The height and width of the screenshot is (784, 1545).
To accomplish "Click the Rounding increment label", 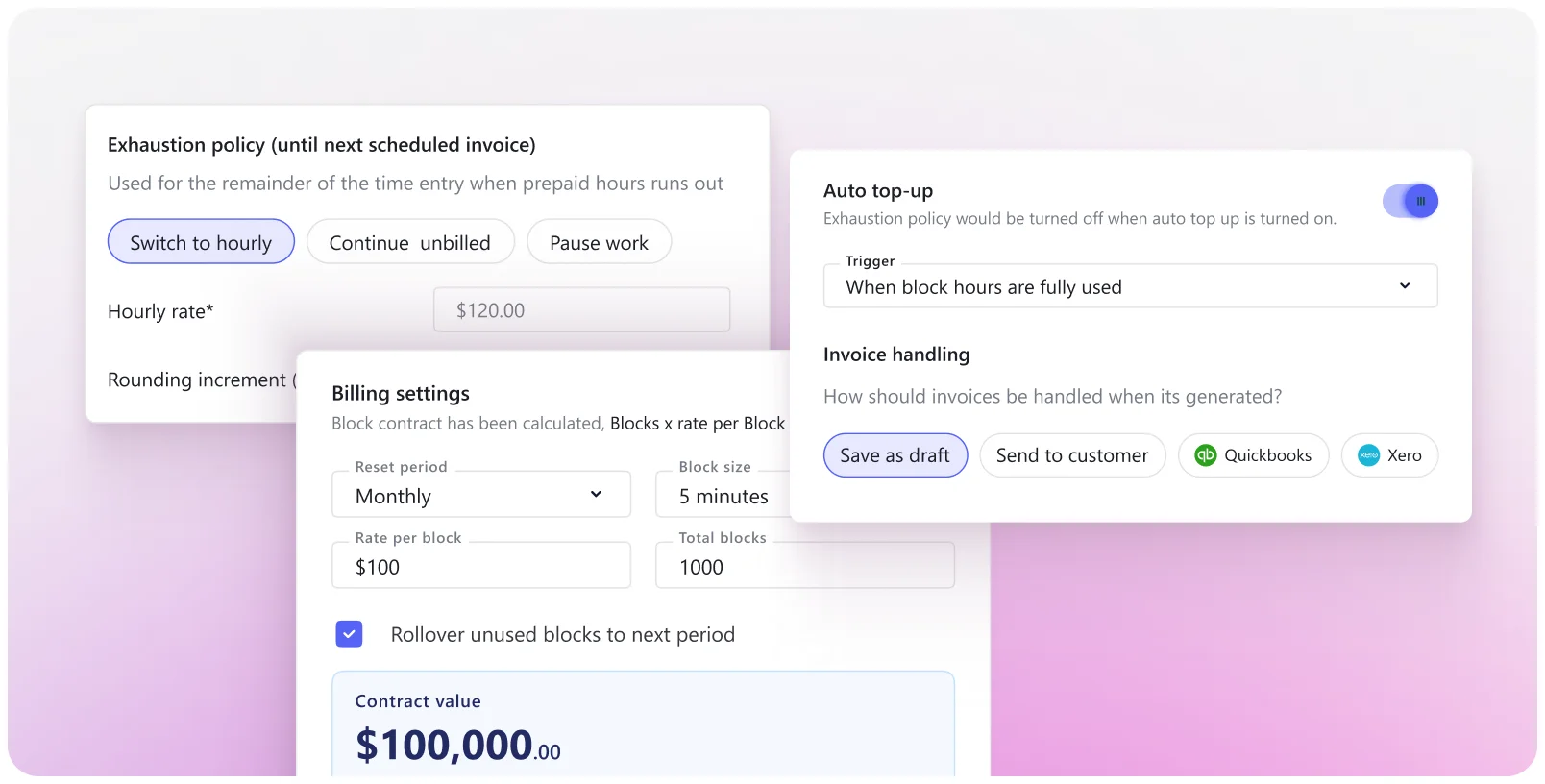I will pos(197,380).
